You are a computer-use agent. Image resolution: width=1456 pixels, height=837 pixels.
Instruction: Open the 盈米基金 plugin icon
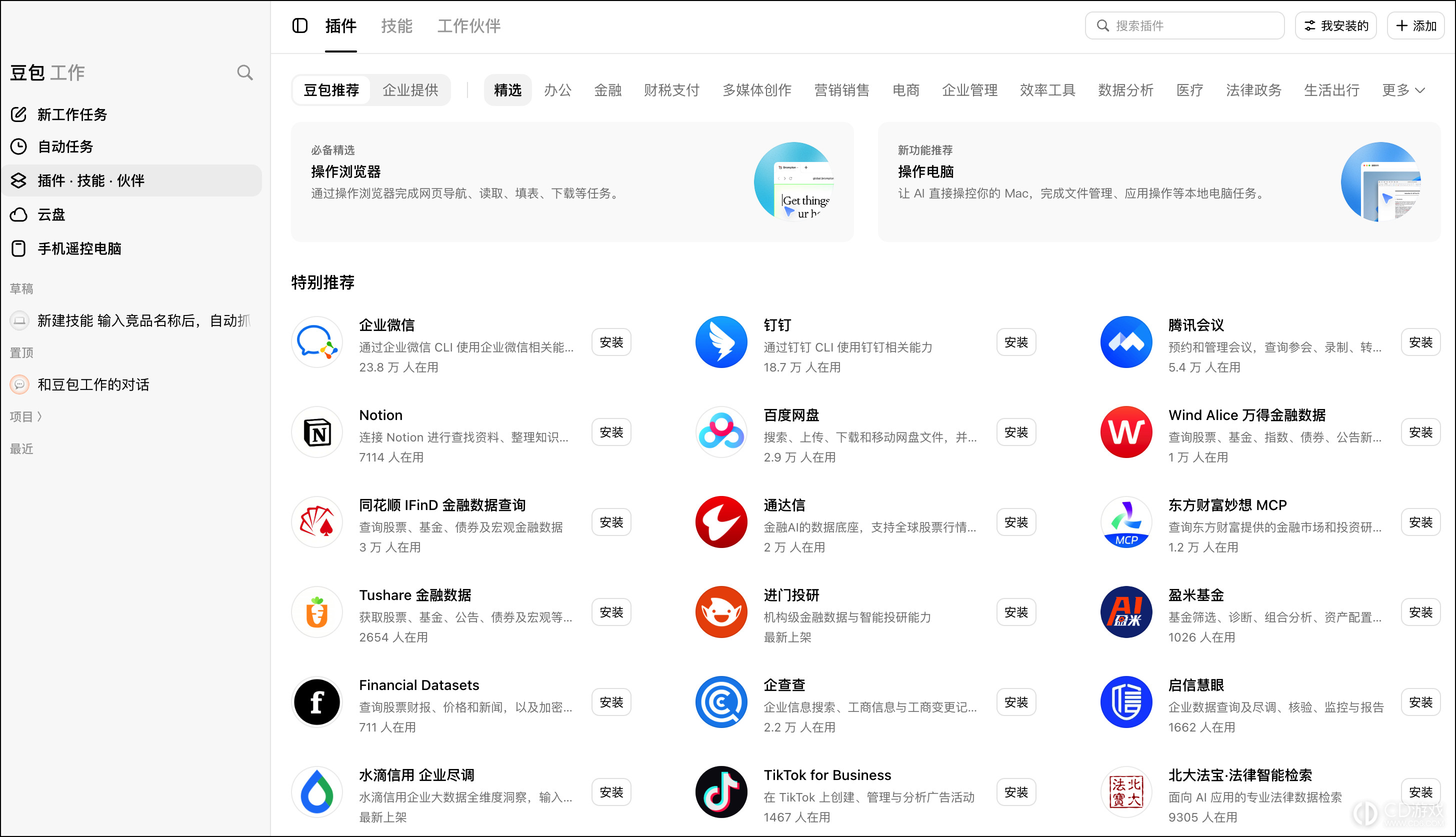pyautogui.click(x=1126, y=612)
